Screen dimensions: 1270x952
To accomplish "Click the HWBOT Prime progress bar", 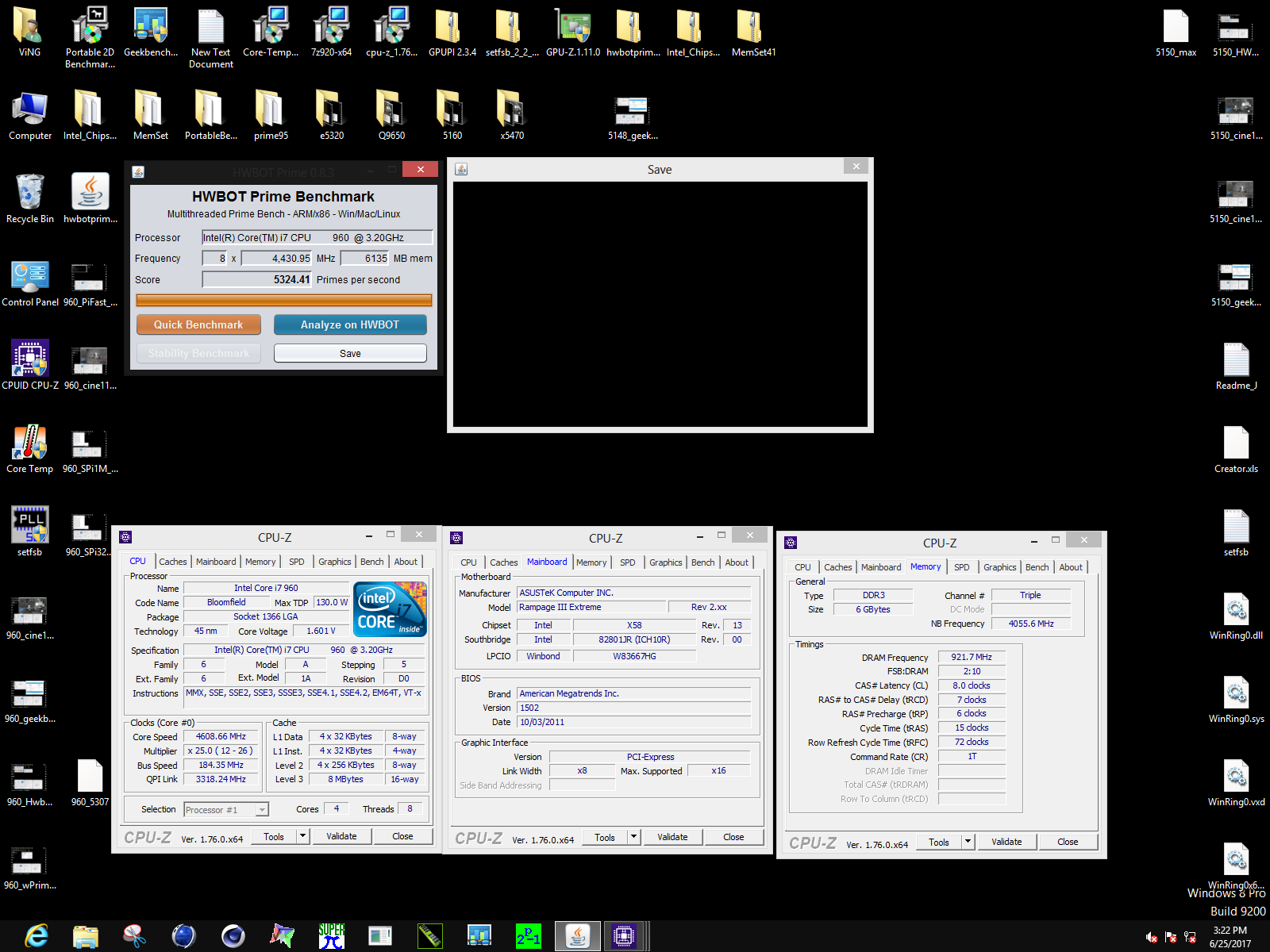I will 284,300.
